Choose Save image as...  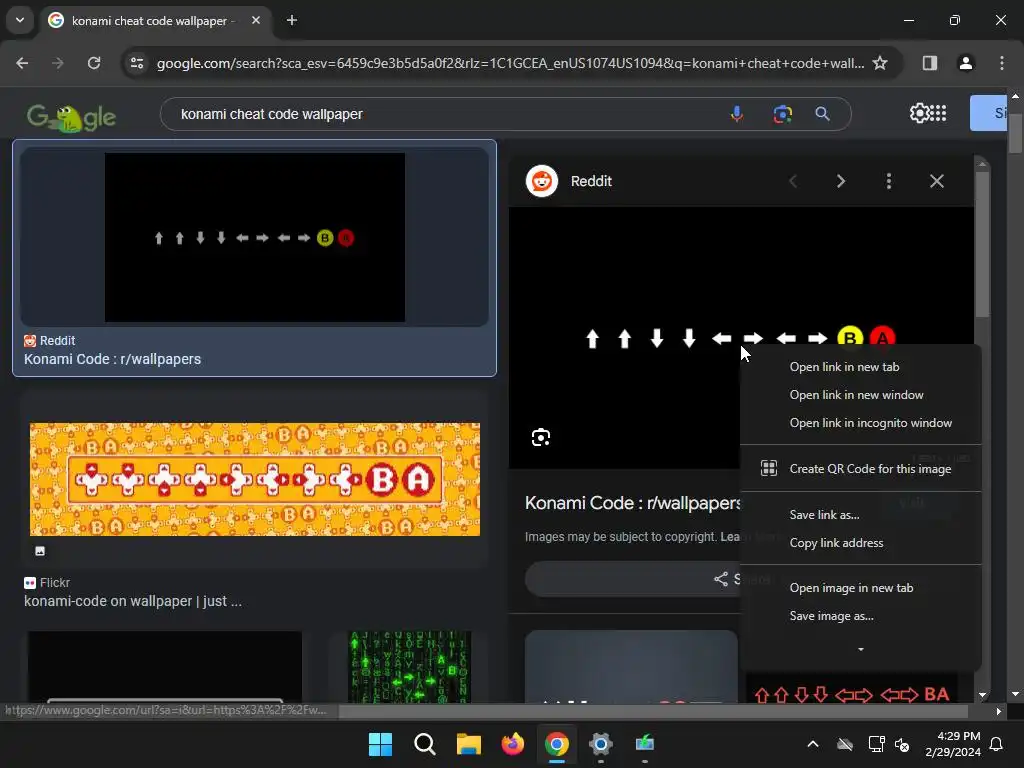pos(861,616)
